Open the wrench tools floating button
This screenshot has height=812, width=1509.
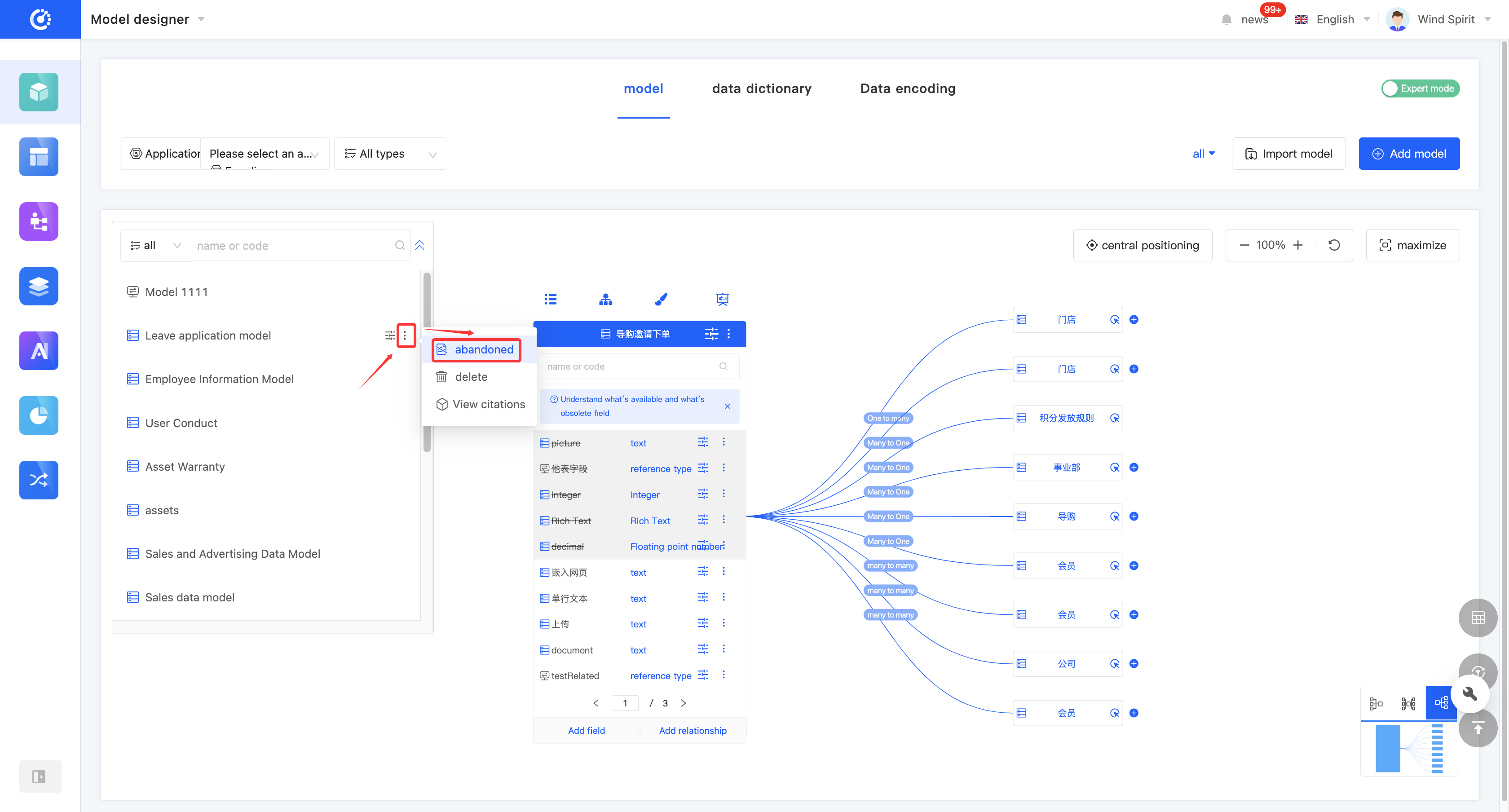coord(1470,693)
